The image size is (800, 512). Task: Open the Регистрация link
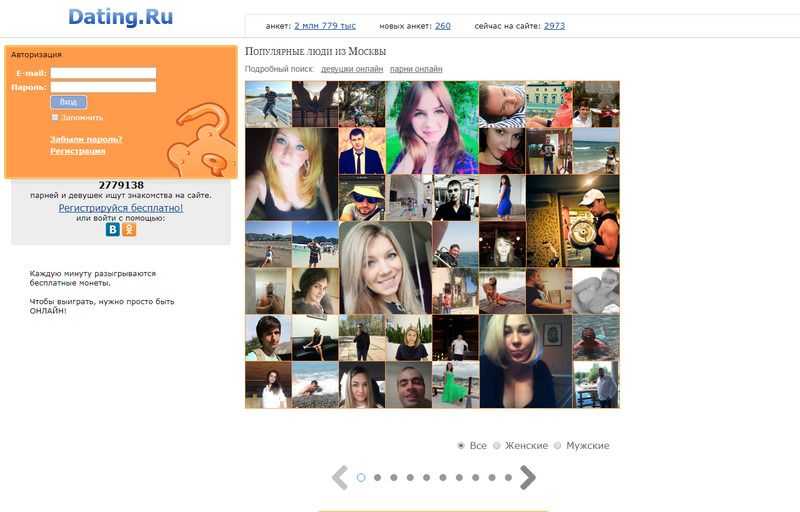78,151
